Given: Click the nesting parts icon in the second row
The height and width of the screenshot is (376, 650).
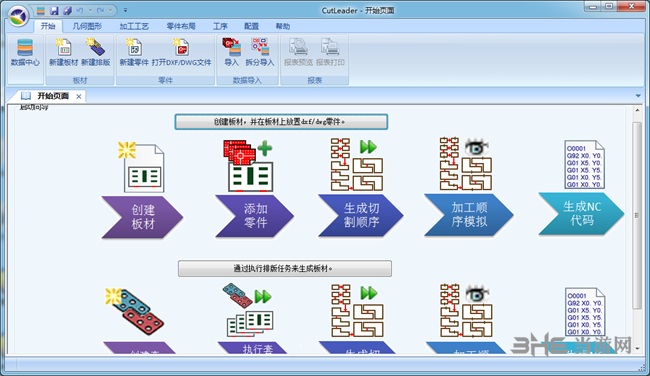Looking at the screenshot, I should click(x=134, y=311).
